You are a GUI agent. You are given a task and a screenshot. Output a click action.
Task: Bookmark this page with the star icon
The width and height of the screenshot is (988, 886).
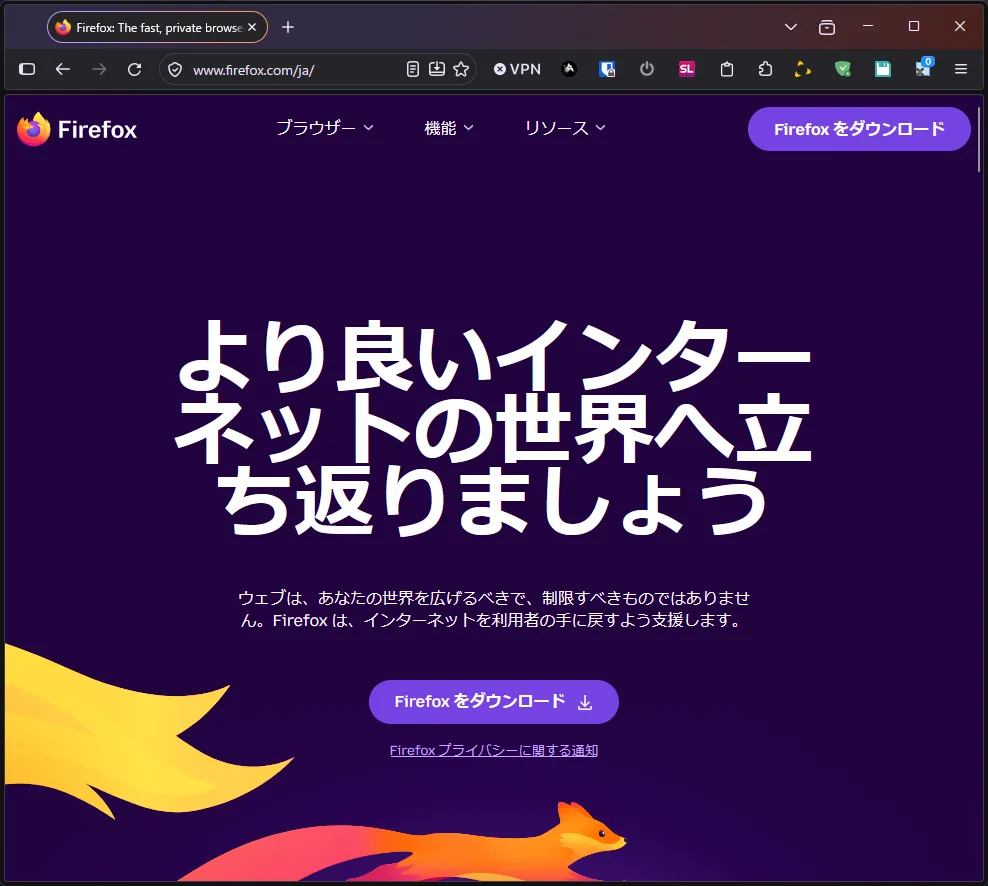[x=461, y=69]
